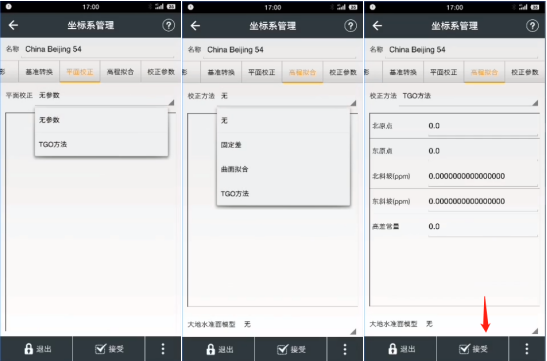
Task: Open three-dot overflow menu on the right phone screen
Action: [527, 348]
